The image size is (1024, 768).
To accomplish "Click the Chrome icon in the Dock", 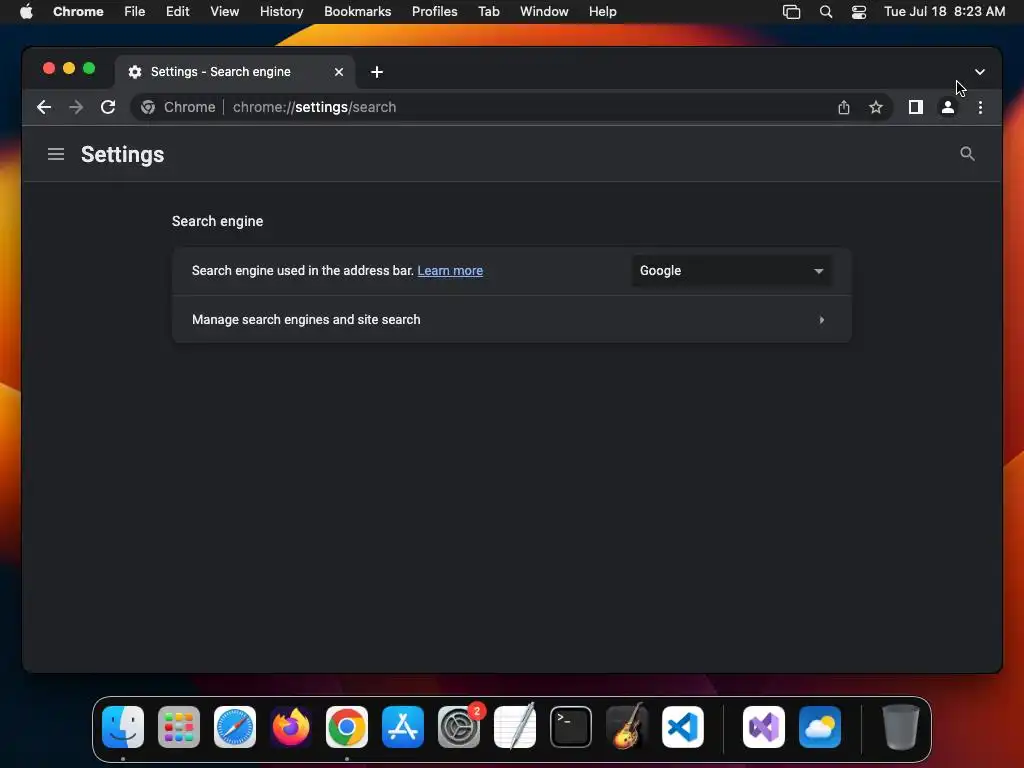I will (347, 727).
